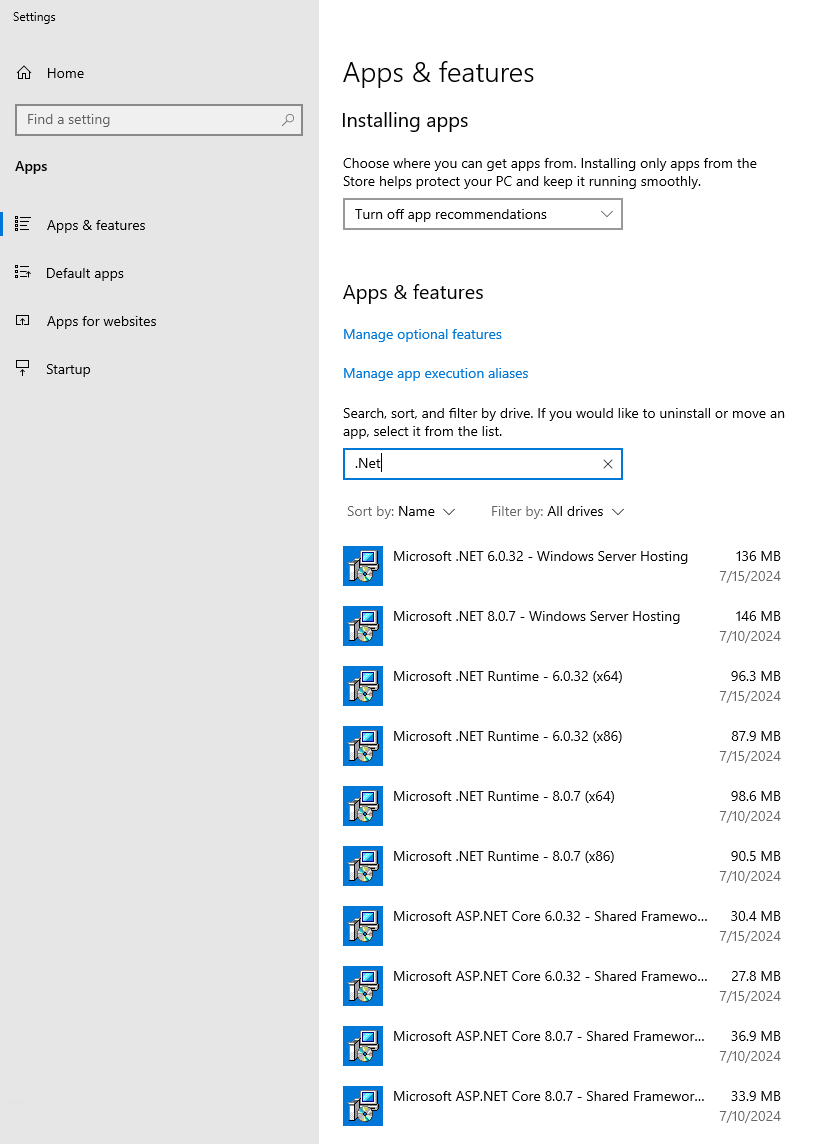Select the Microsoft .NET Runtime 8.0.7 (x86) icon
The width and height of the screenshot is (824, 1144).
click(363, 866)
